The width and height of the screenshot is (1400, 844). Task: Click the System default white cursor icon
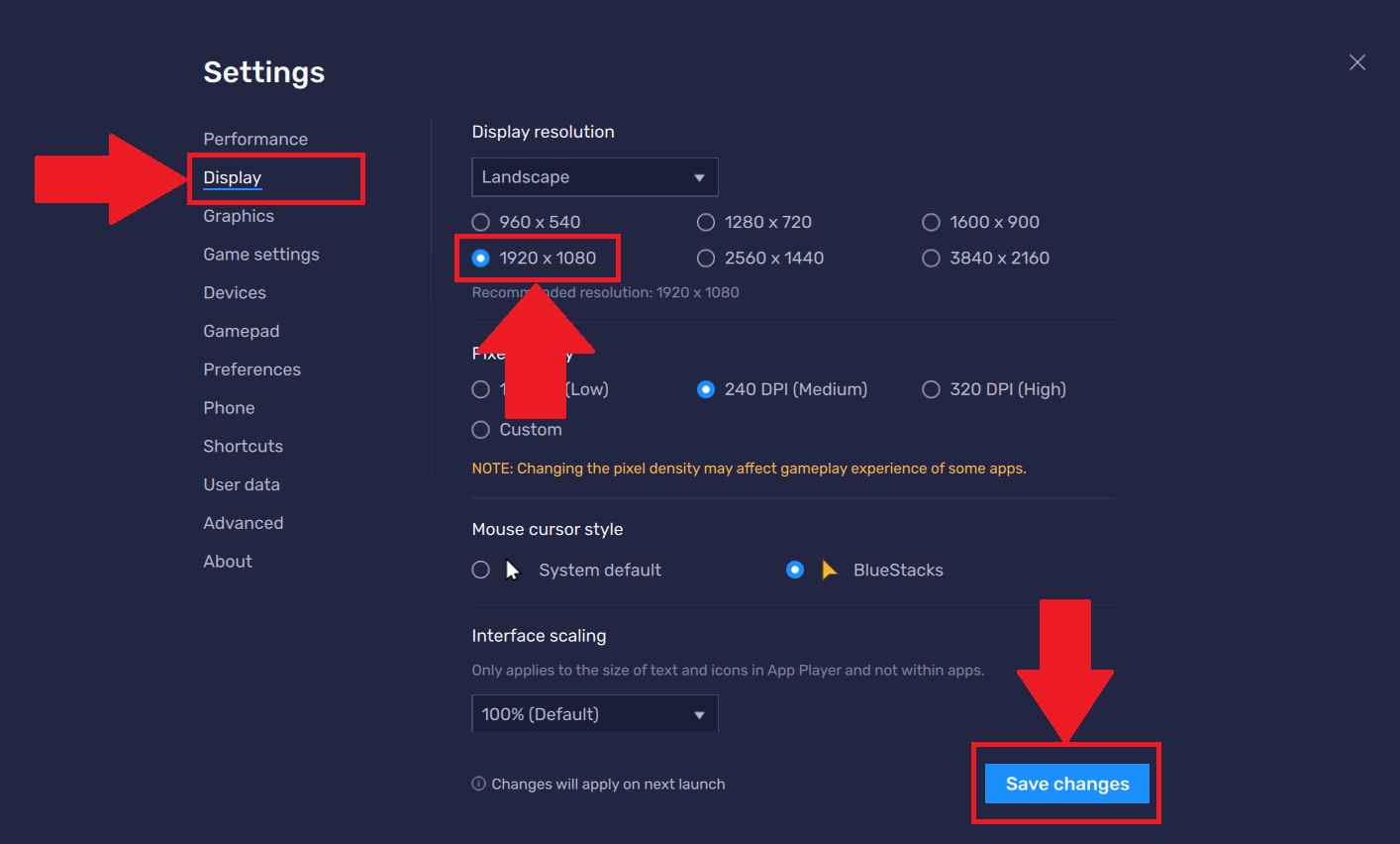(x=512, y=570)
